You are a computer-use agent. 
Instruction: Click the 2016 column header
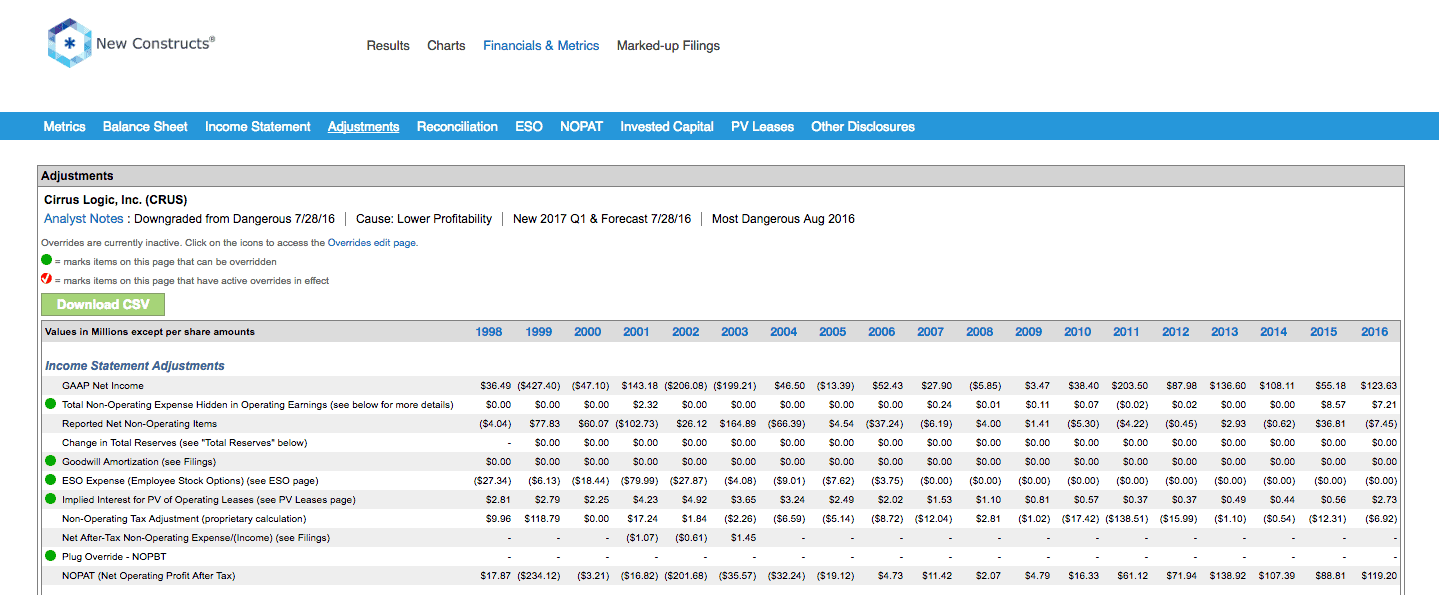1374,332
